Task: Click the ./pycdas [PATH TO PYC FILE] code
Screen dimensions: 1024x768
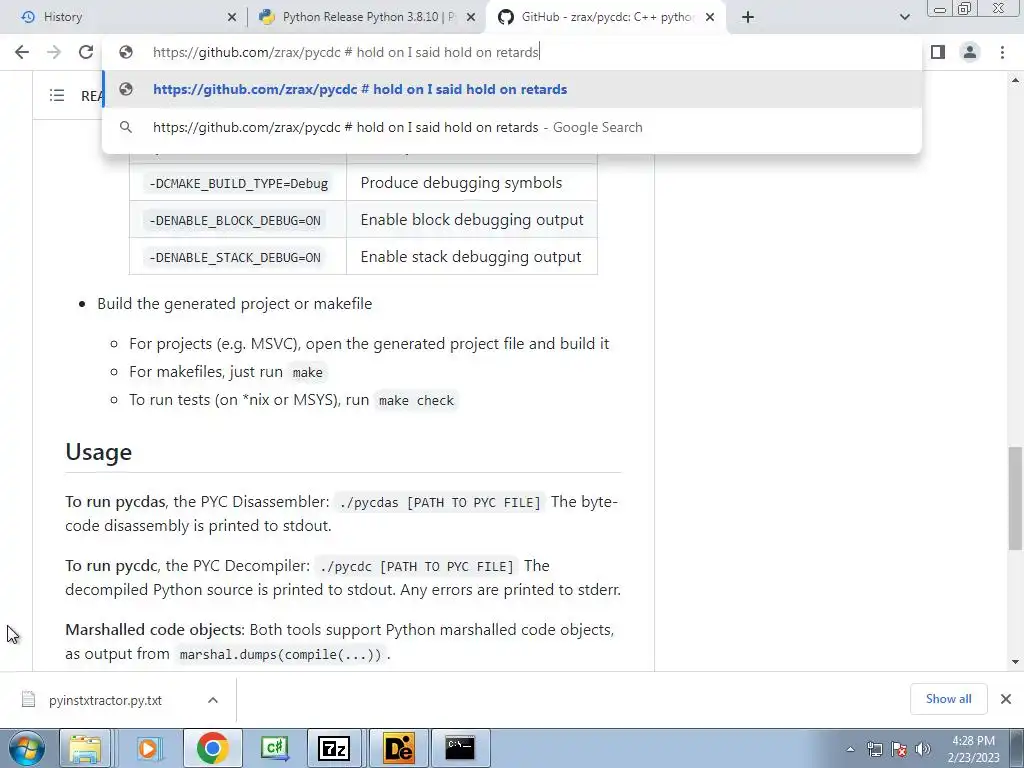Action: [440, 502]
